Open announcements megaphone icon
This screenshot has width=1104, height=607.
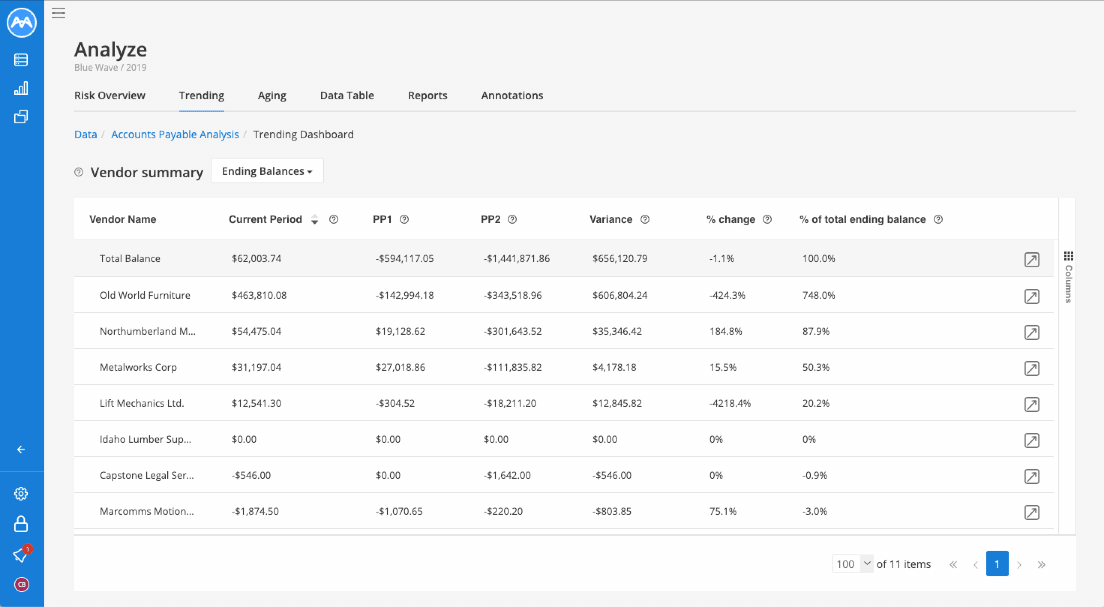[21, 554]
